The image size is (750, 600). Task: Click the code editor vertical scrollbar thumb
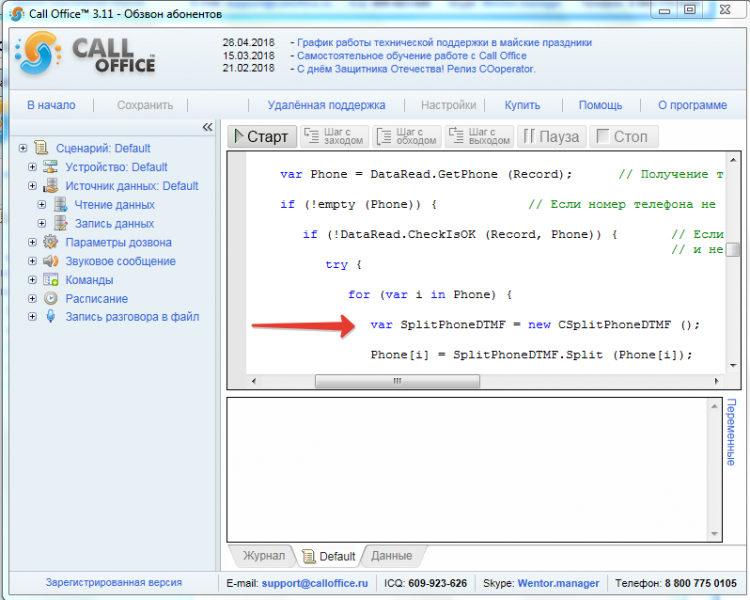[733, 250]
